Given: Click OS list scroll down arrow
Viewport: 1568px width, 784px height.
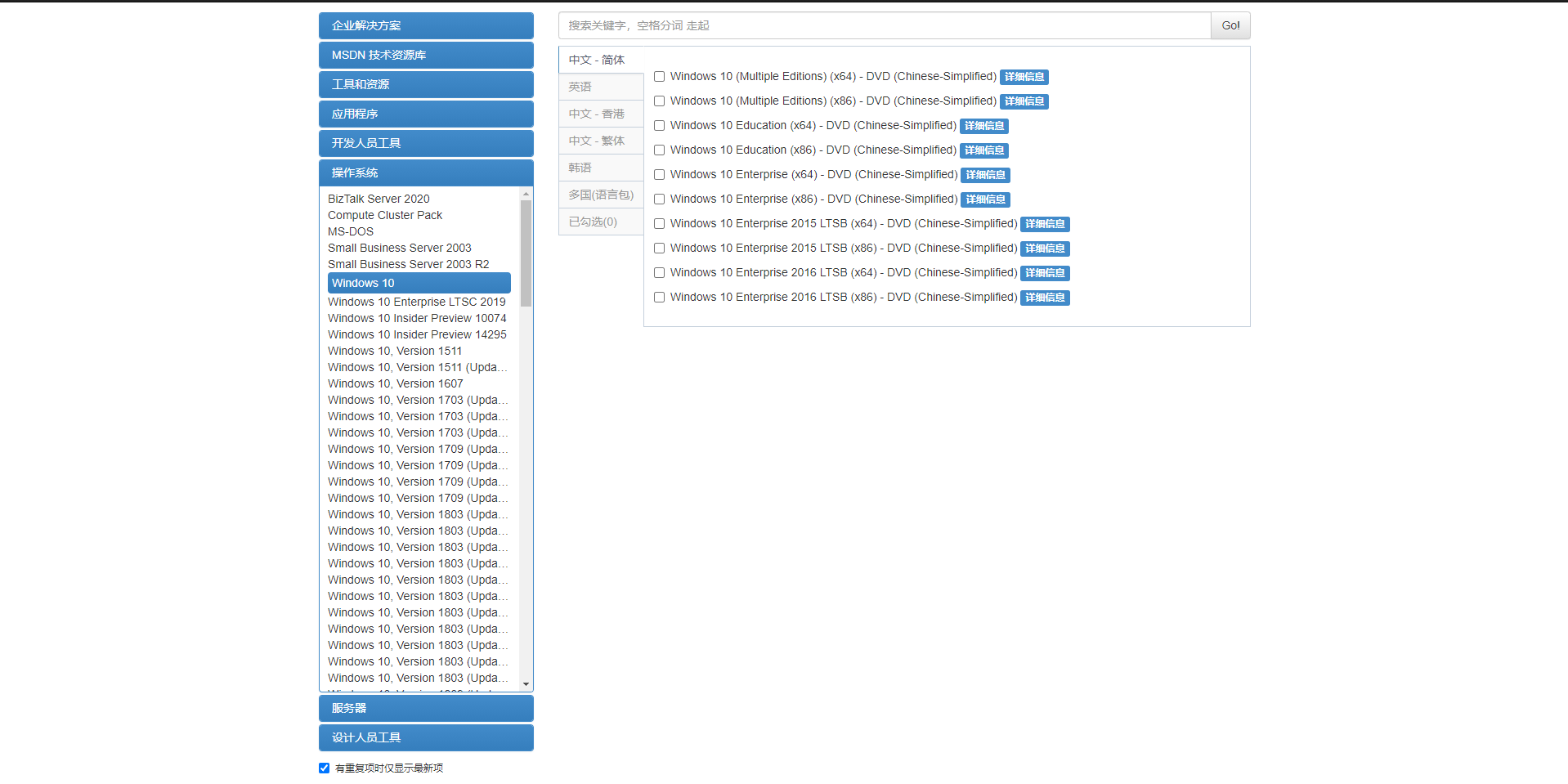Looking at the screenshot, I should pyautogui.click(x=526, y=684).
